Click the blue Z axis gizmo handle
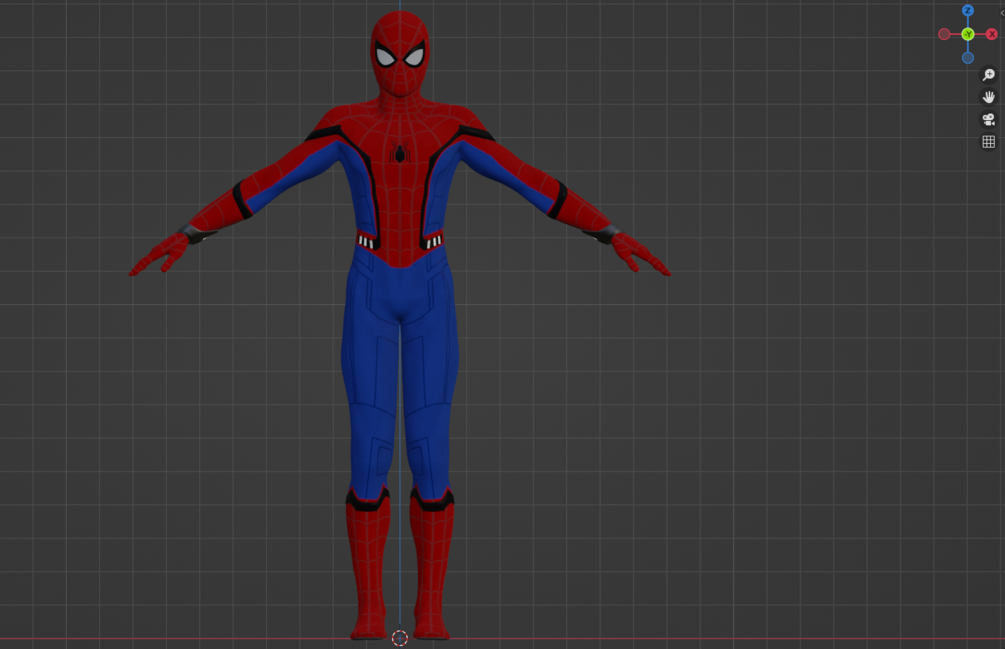The width and height of the screenshot is (1005, 649). click(x=968, y=10)
